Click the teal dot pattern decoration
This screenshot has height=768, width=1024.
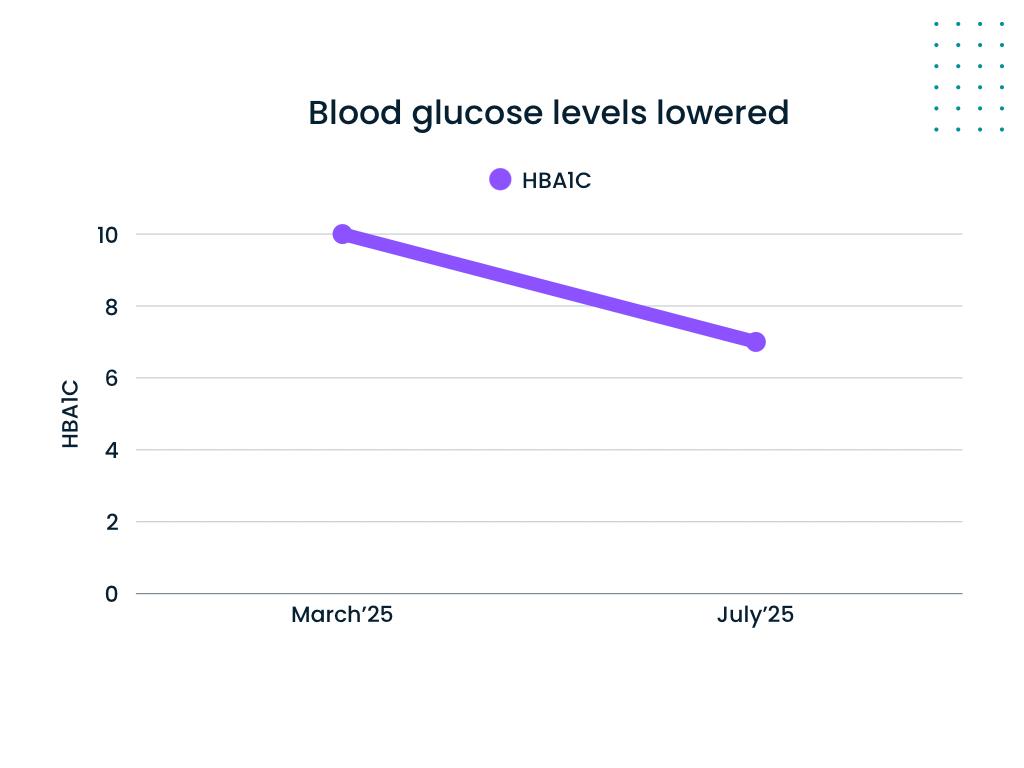(x=969, y=76)
